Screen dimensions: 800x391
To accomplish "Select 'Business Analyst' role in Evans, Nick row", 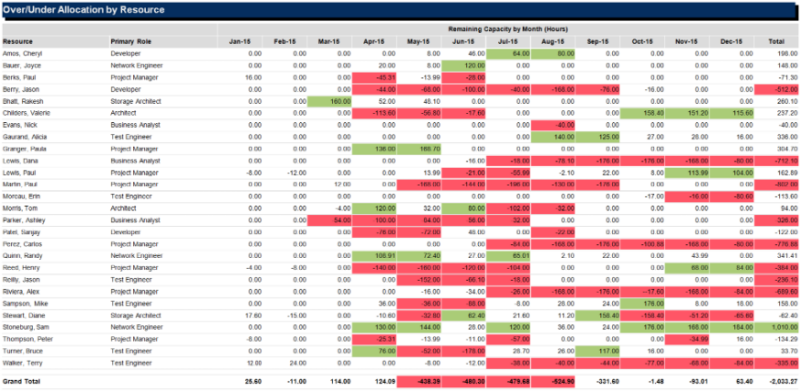I will 135,125.
